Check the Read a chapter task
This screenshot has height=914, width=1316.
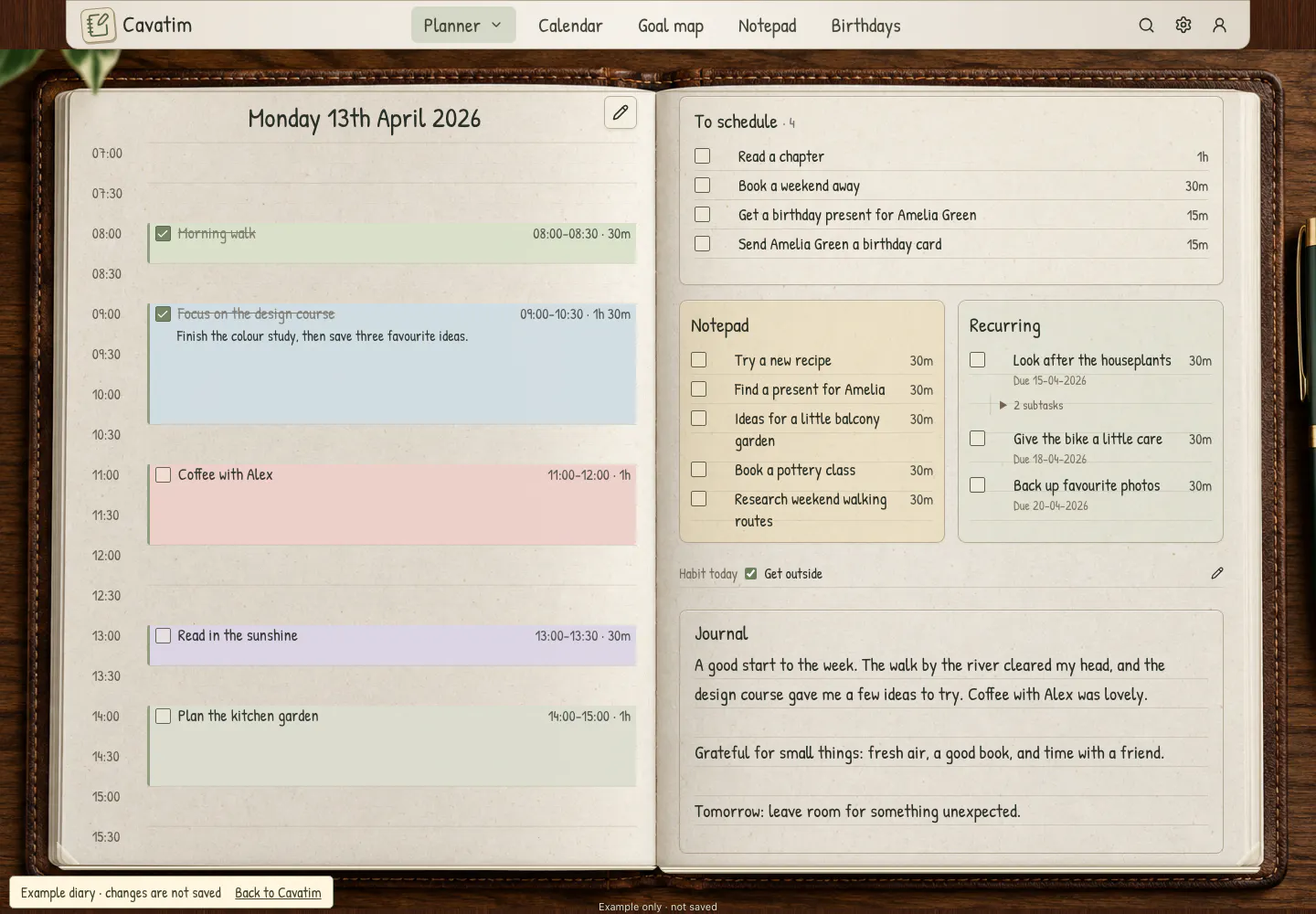tap(702, 156)
